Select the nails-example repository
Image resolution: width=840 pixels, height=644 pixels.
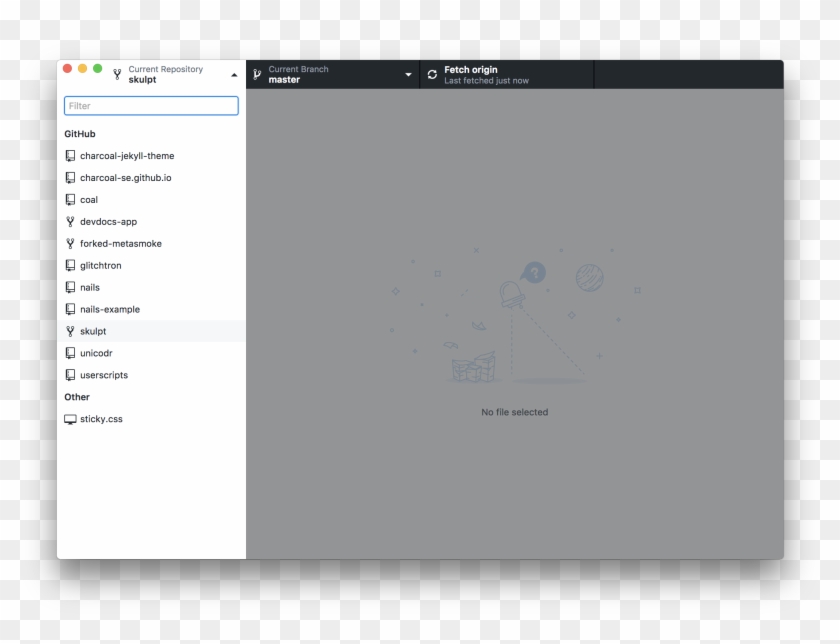pos(151,310)
